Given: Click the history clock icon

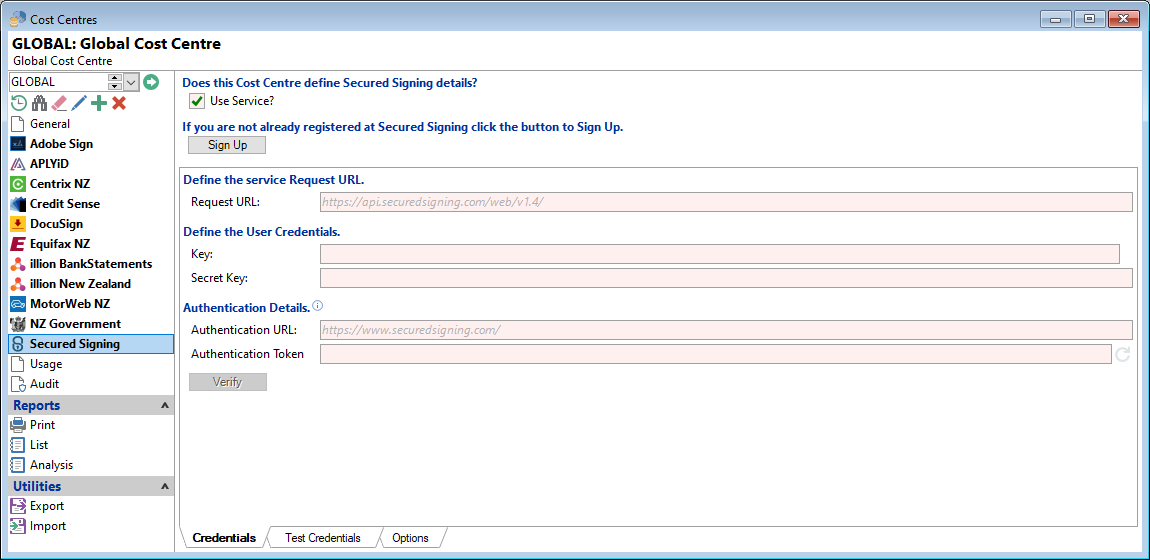Looking at the screenshot, I should pos(19,103).
